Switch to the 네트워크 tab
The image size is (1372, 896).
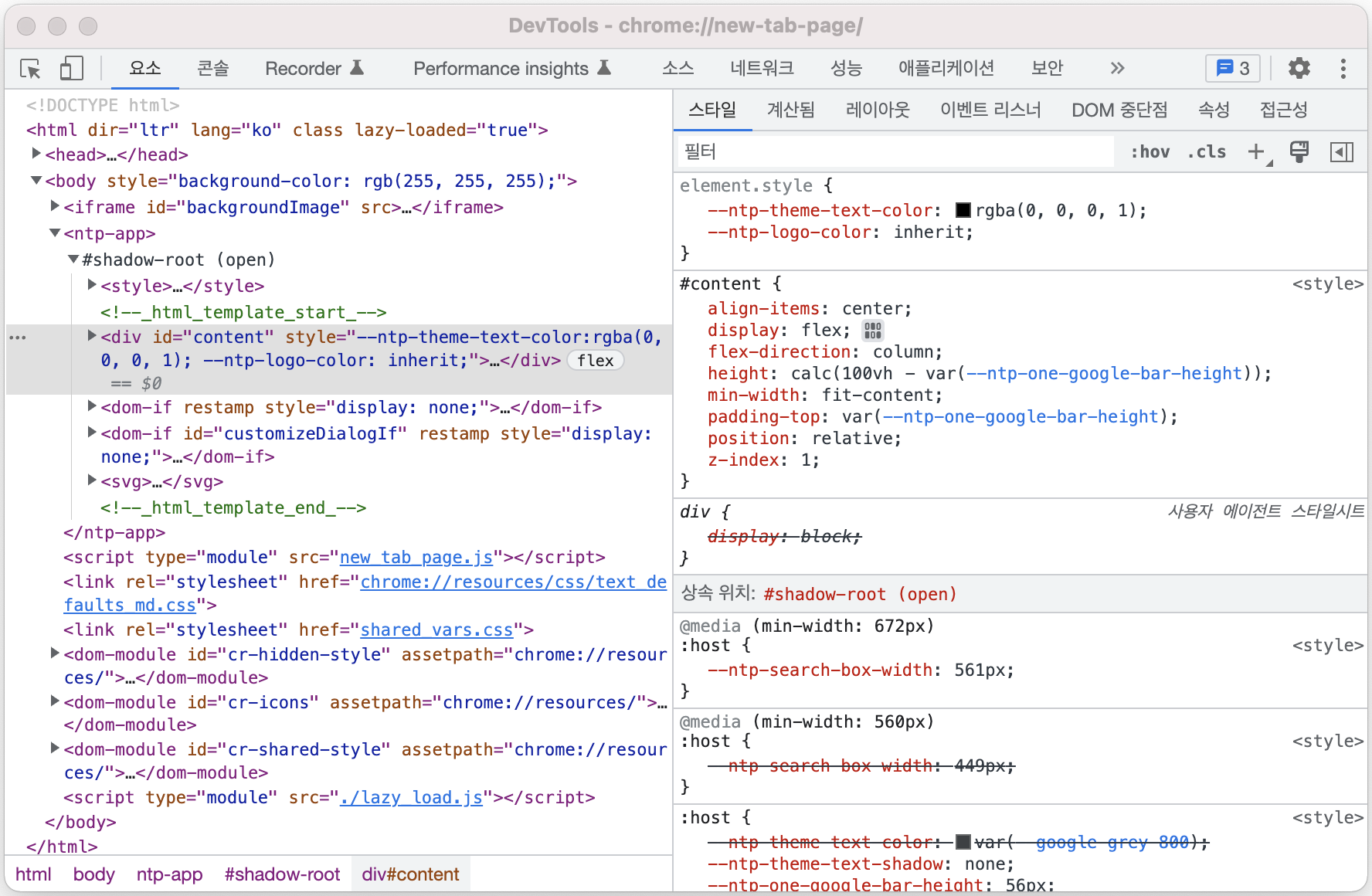point(762,69)
